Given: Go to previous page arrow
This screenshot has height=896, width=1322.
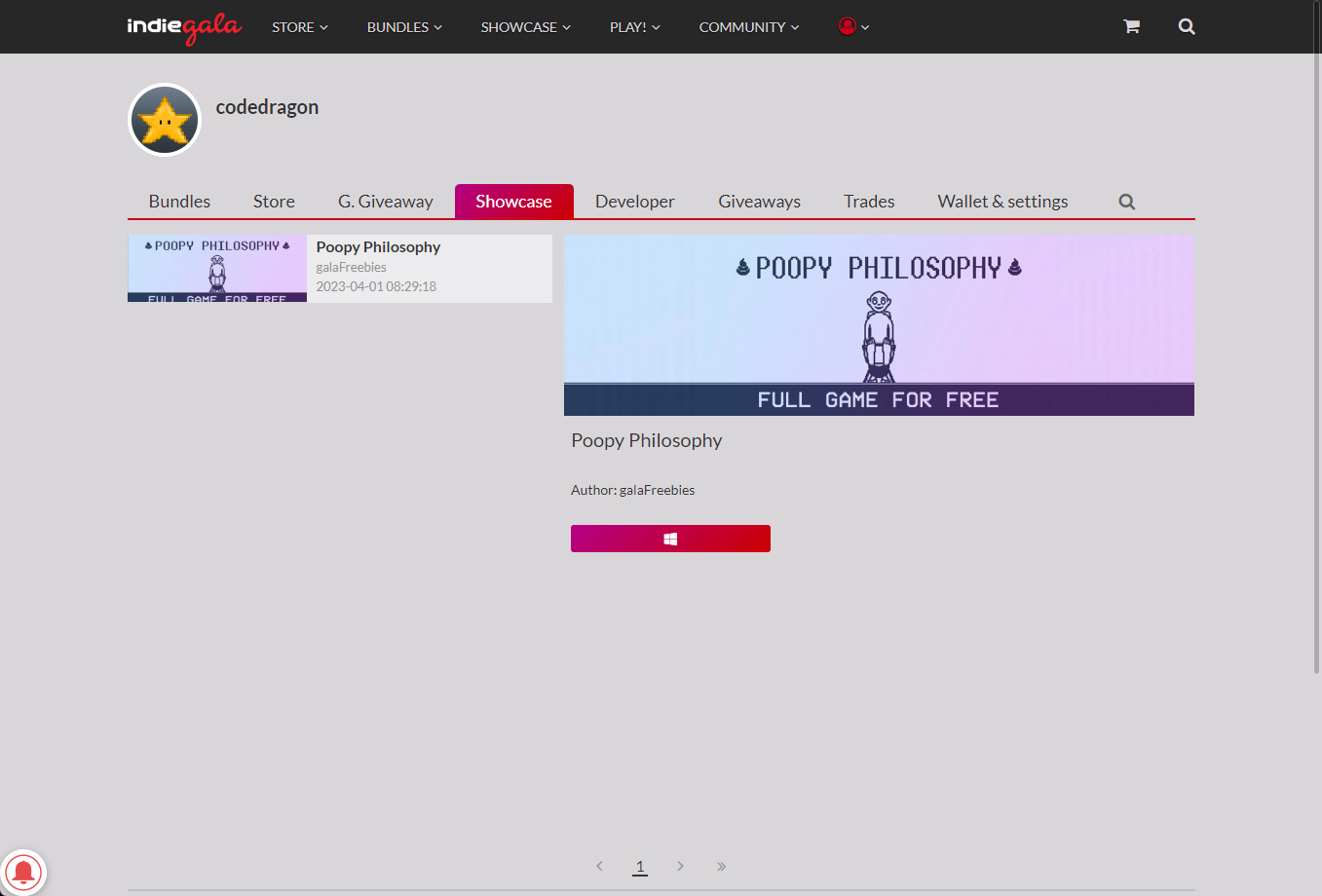Looking at the screenshot, I should (x=599, y=866).
